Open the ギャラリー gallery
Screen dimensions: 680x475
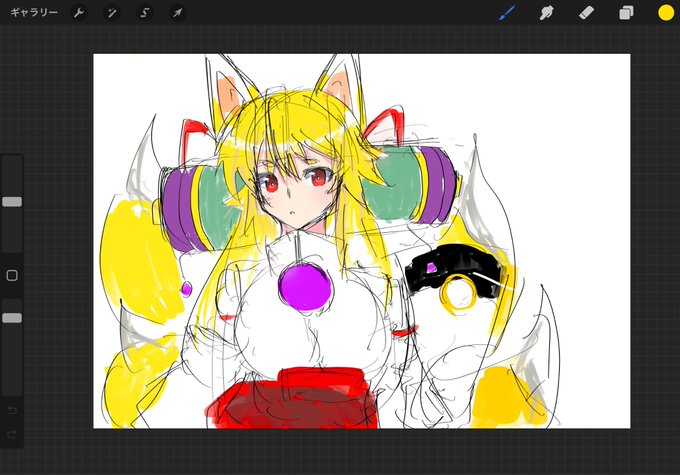[x=34, y=13]
